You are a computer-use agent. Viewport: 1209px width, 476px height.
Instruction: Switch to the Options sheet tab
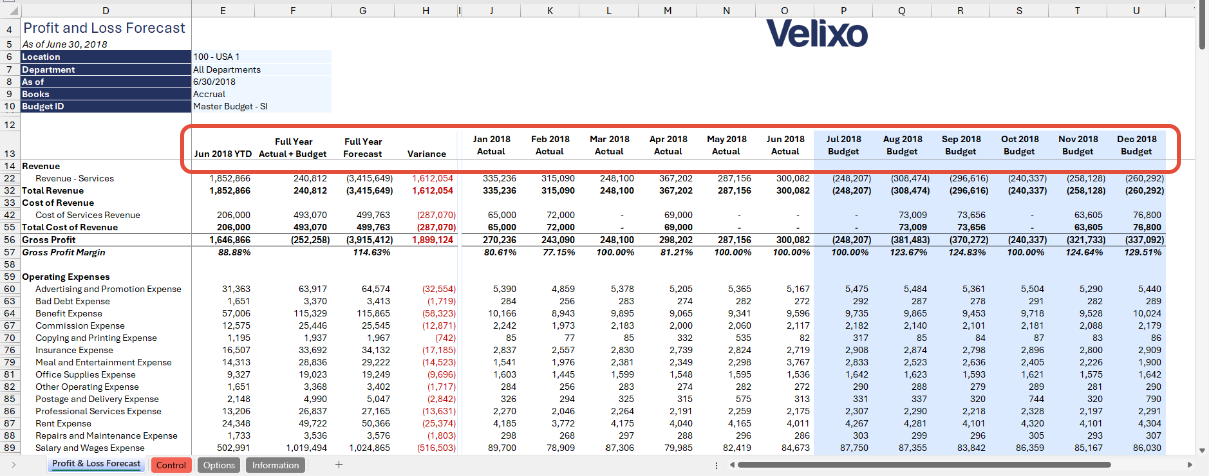point(219,465)
